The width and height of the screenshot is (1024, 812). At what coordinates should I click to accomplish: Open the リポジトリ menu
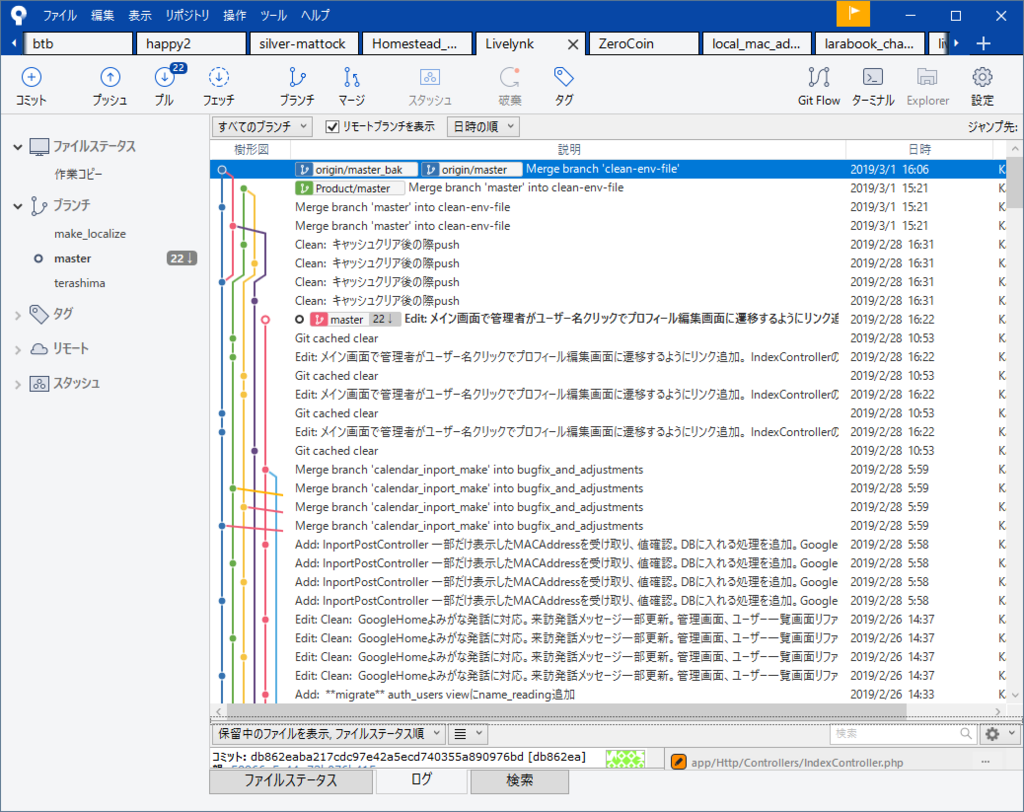click(187, 15)
